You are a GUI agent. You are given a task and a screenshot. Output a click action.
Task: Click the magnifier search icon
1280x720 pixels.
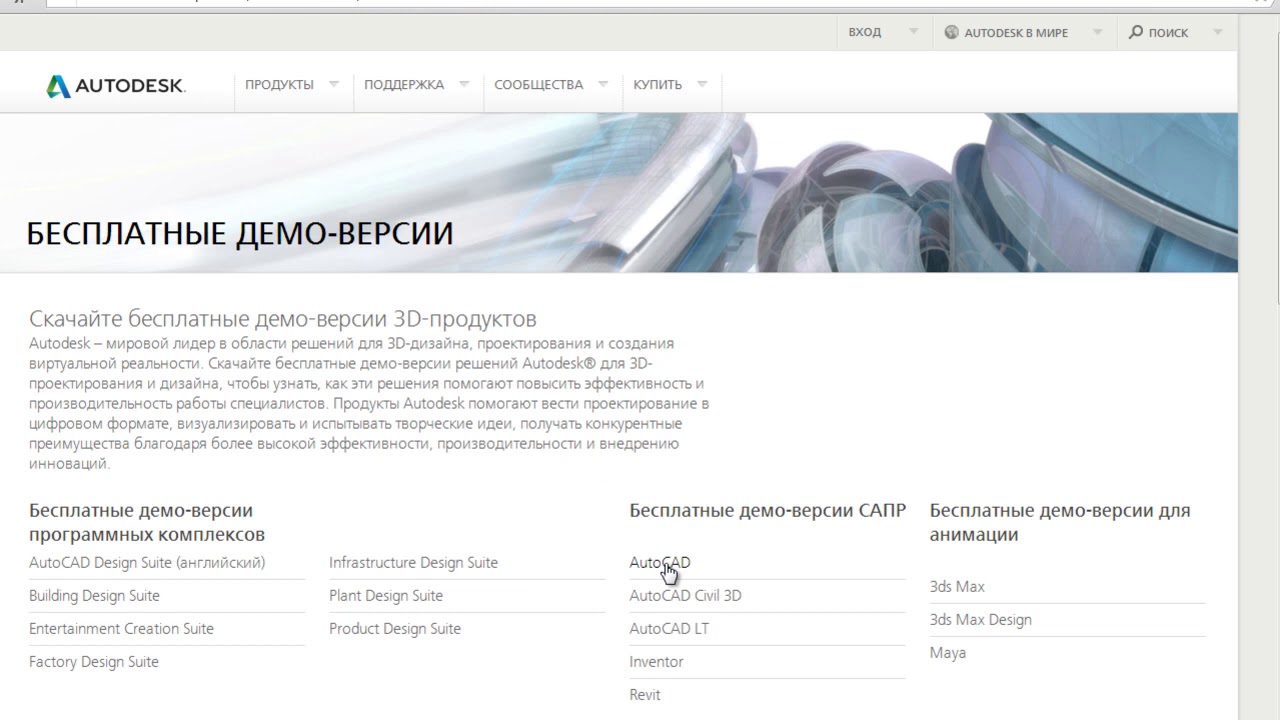click(x=1135, y=32)
